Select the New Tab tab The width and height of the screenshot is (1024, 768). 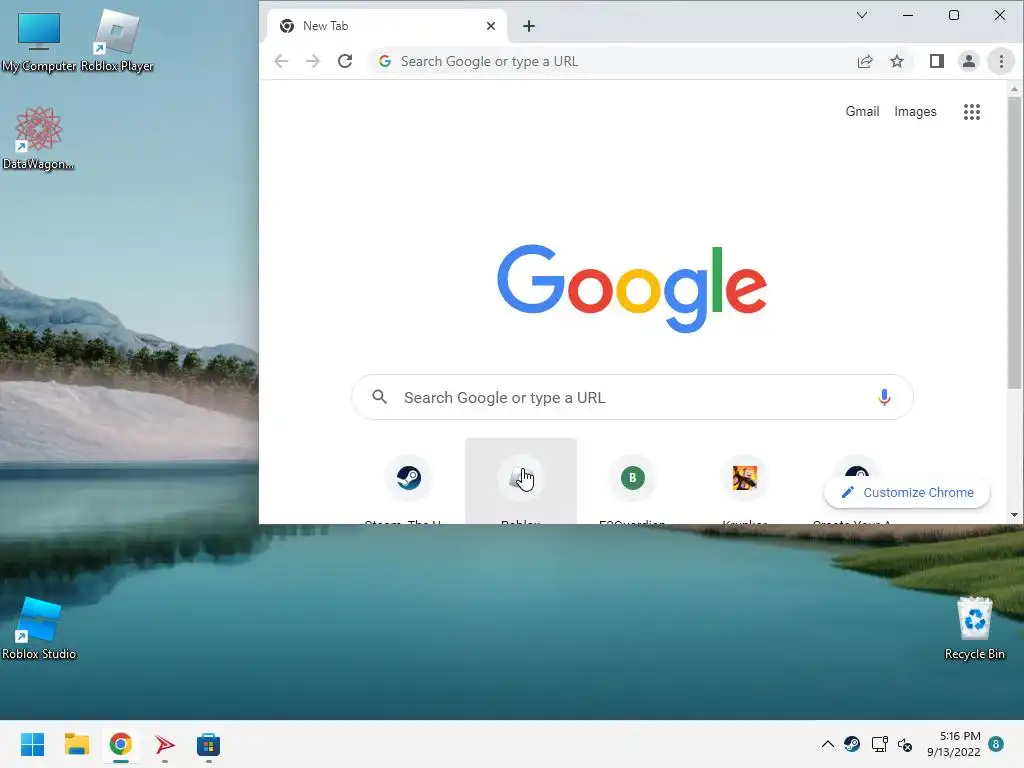click(x=387, y=26)
